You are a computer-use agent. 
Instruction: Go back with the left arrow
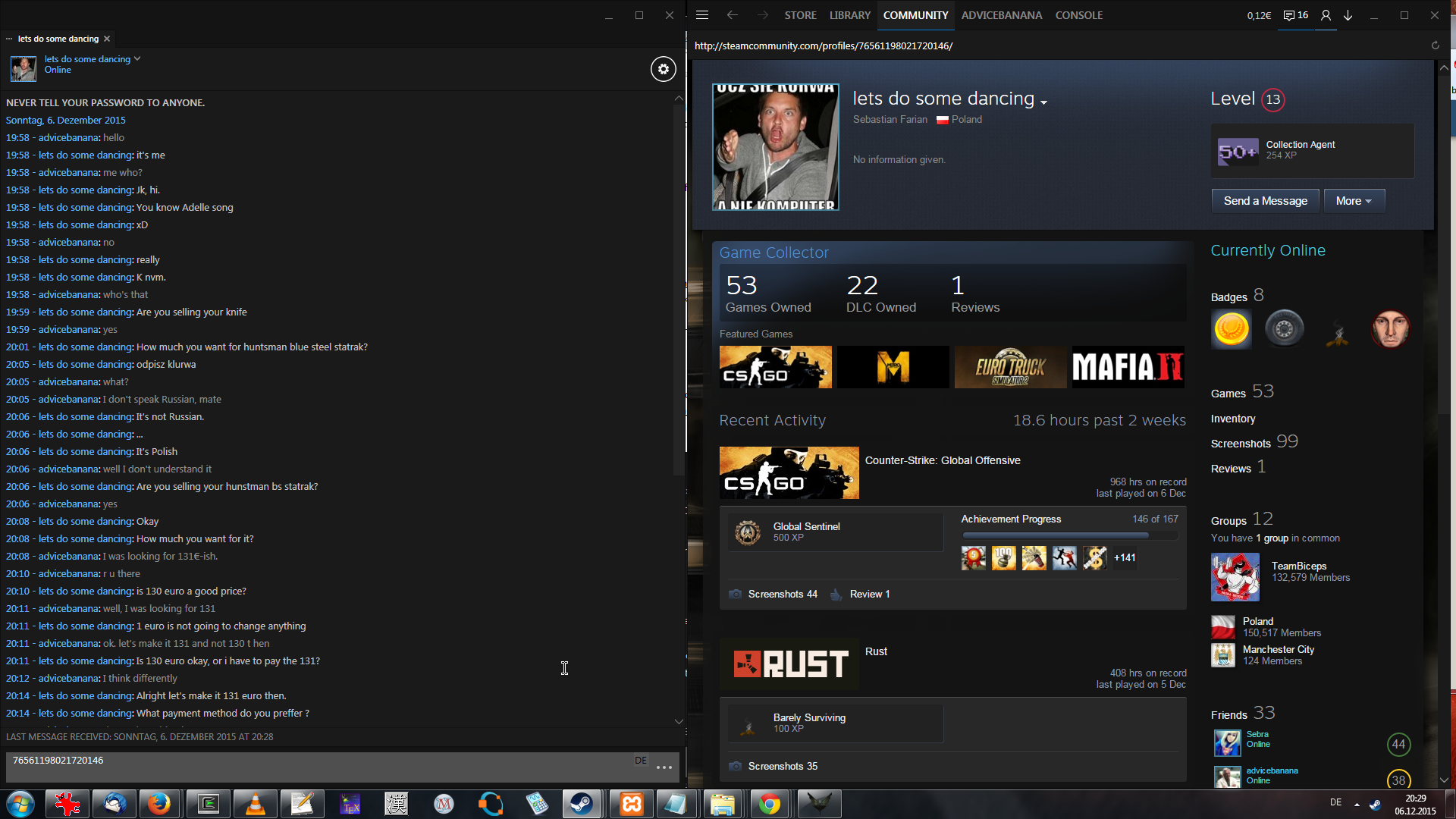(x=732, y=15)
